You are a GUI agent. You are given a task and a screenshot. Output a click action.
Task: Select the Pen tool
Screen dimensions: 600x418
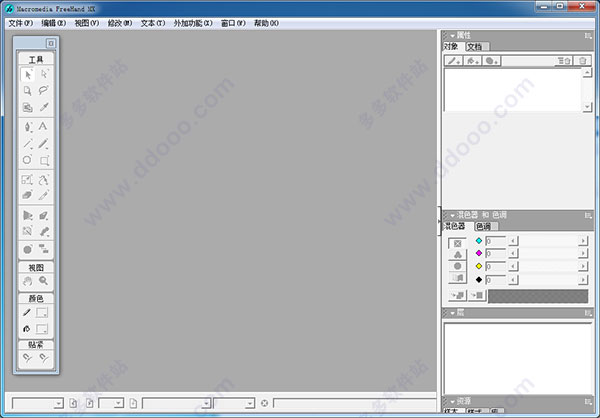tap(28, 127)
